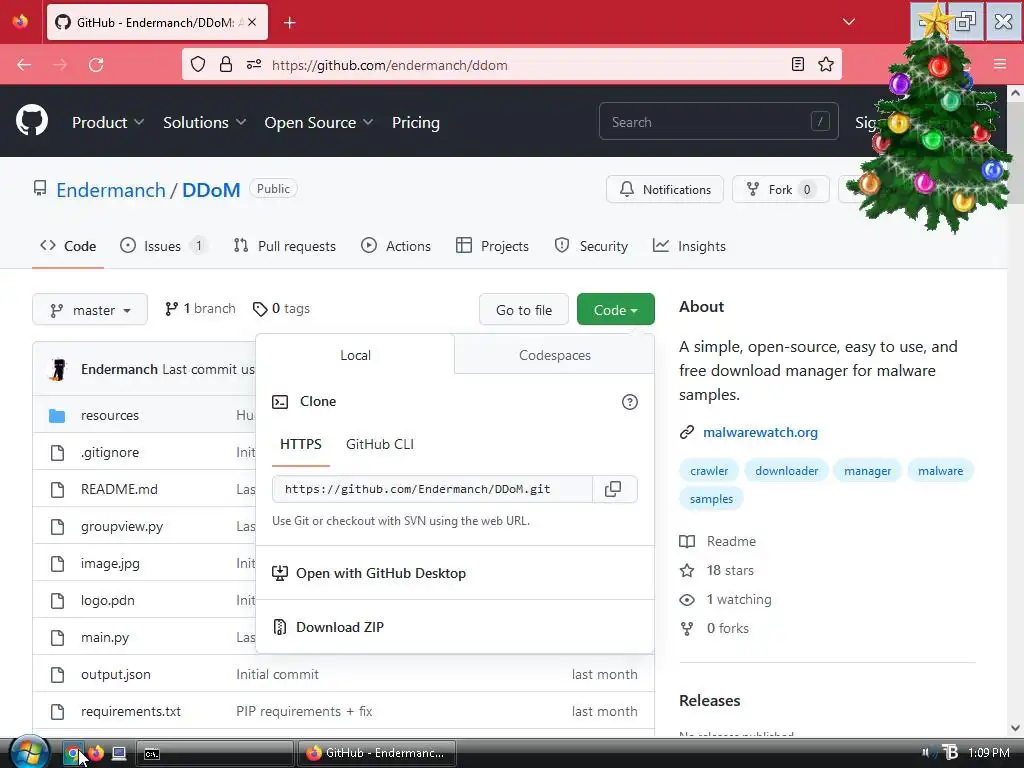Open the malwarewatch.org link
This screenshot has height=768, width=1024.
pyautogui.click(x=760, y=432)
